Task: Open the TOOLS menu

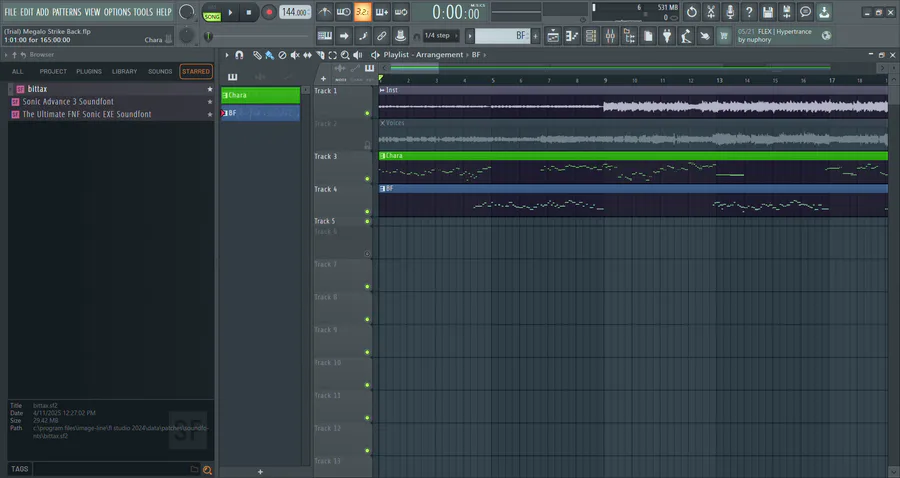Action: 143,11
